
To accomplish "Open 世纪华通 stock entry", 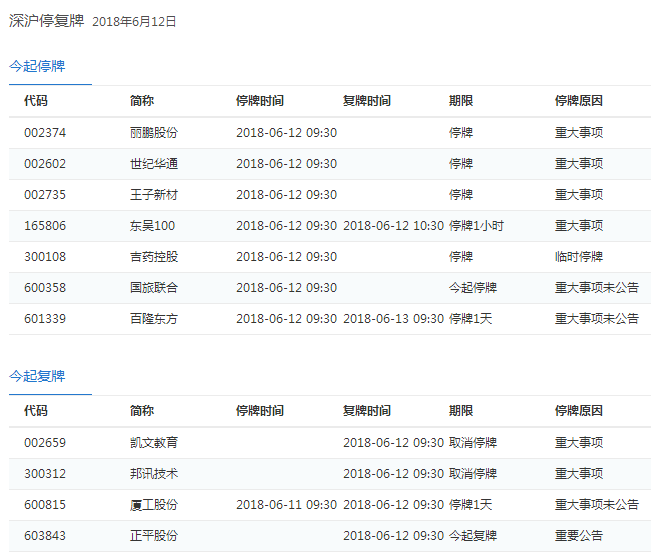I will click(154, 164).
